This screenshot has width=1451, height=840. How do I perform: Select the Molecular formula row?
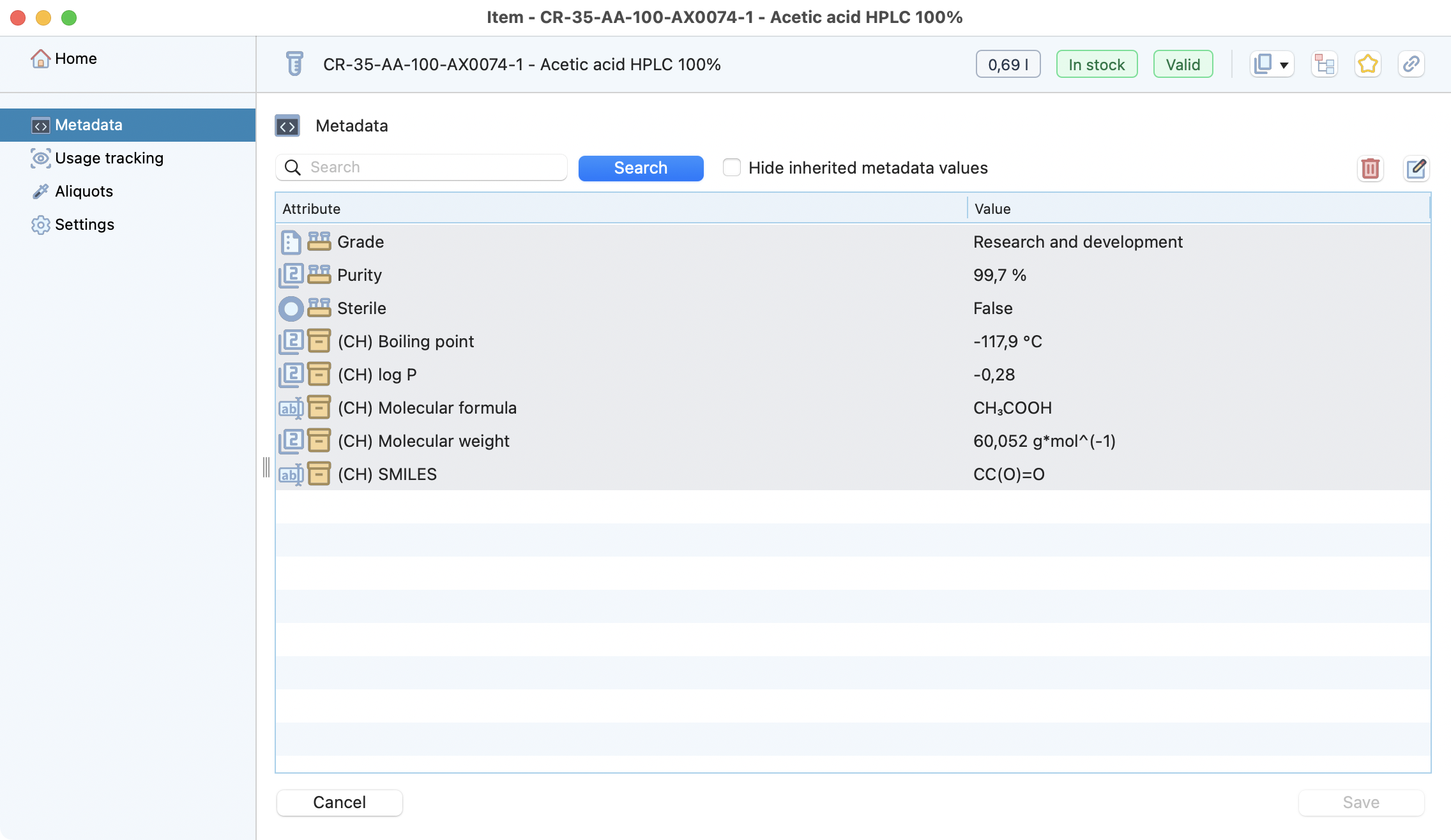click(x=639, y=408)
